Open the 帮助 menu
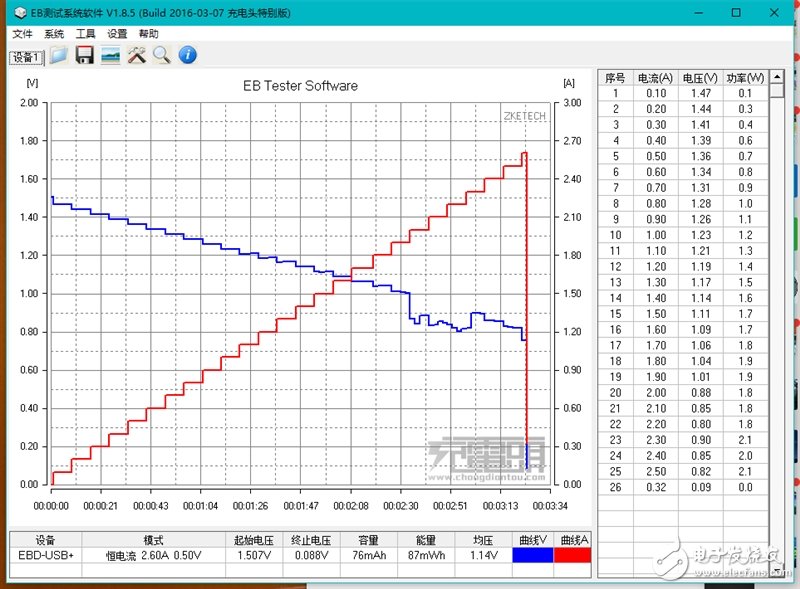 (148, 33)
